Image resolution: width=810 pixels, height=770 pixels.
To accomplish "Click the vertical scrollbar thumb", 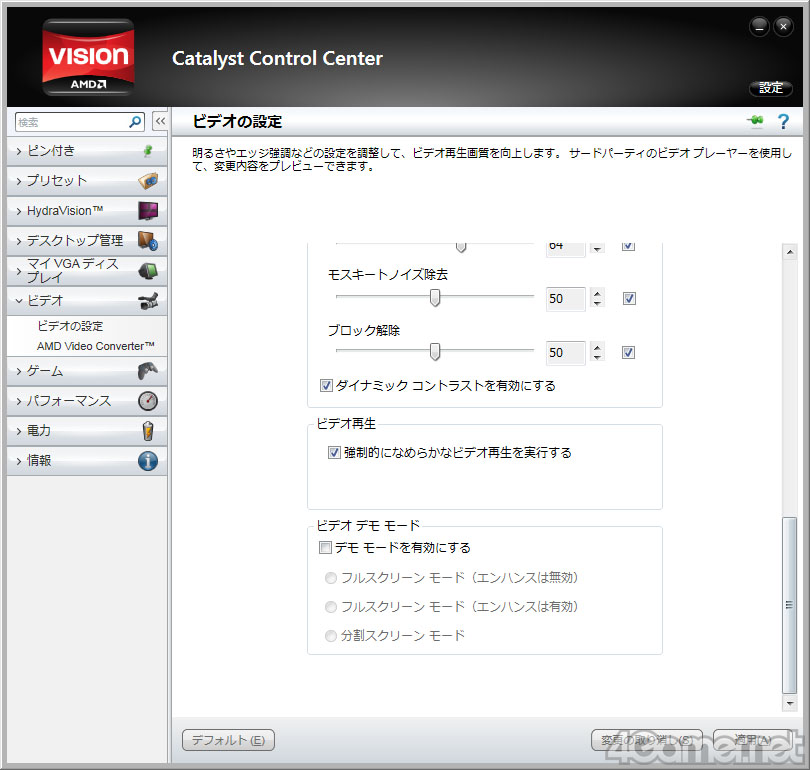I will [789, 605].
